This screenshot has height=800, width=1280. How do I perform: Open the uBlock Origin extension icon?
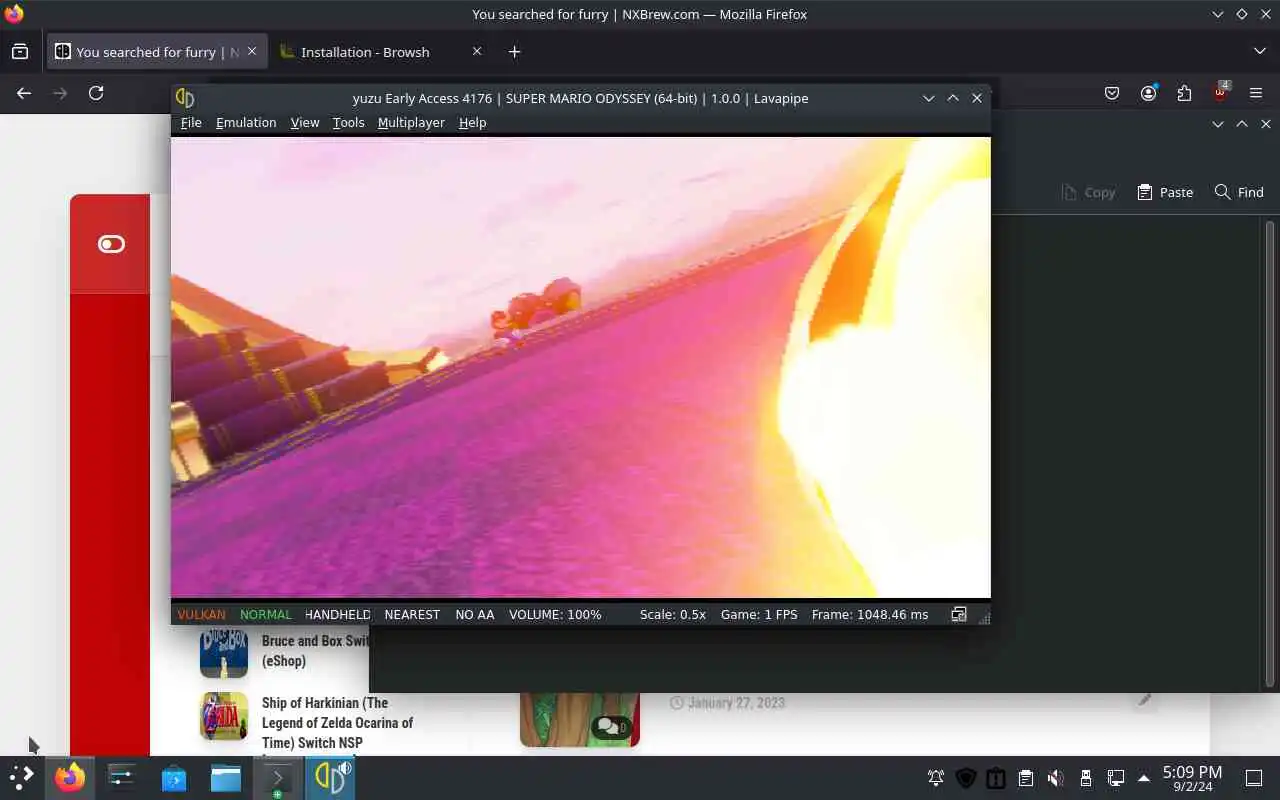coord(1220,93)
